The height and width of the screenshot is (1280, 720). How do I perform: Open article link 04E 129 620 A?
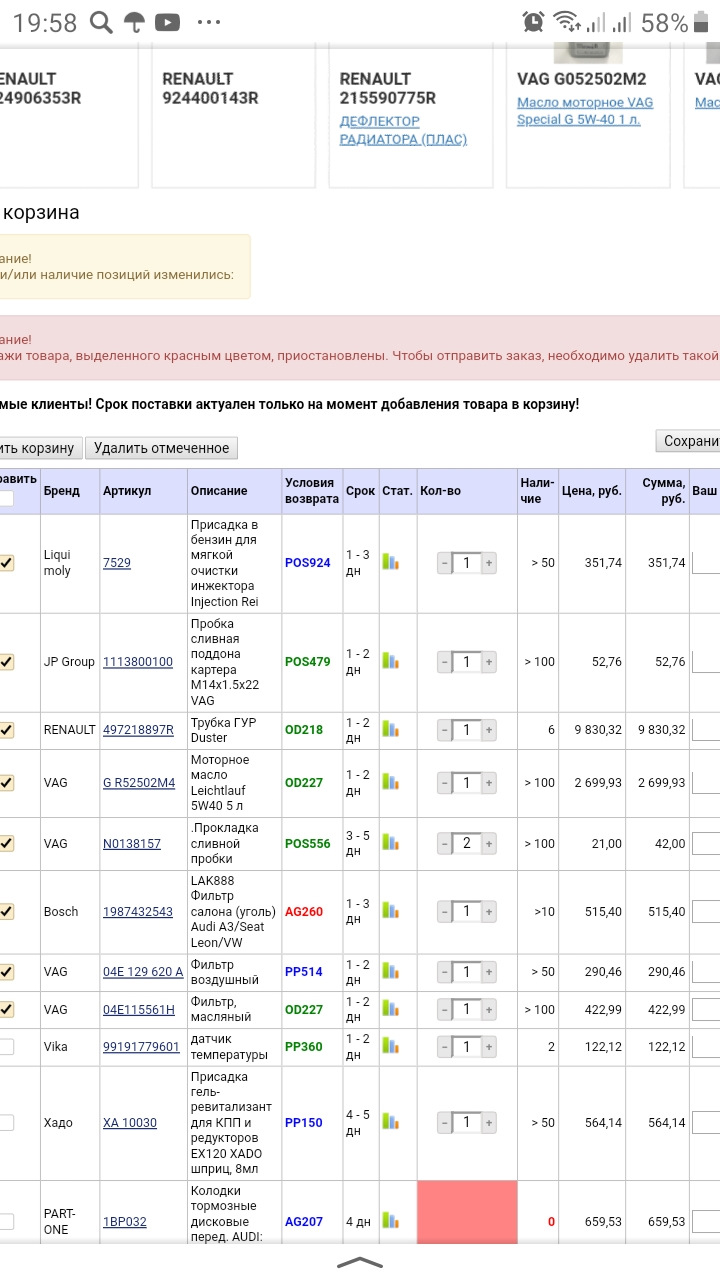[143, 971]
